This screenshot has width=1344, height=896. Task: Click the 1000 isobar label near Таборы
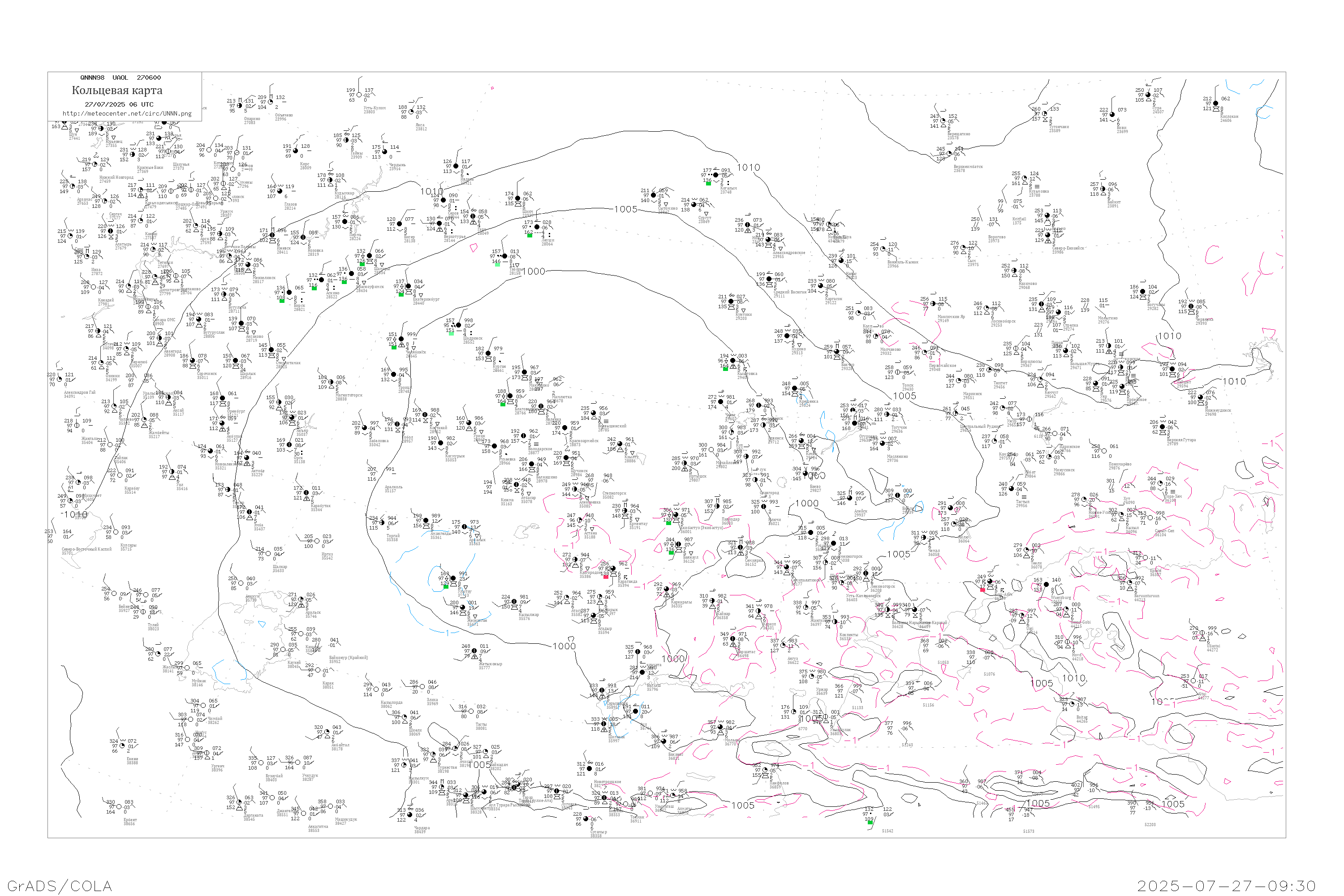point(534,271)
